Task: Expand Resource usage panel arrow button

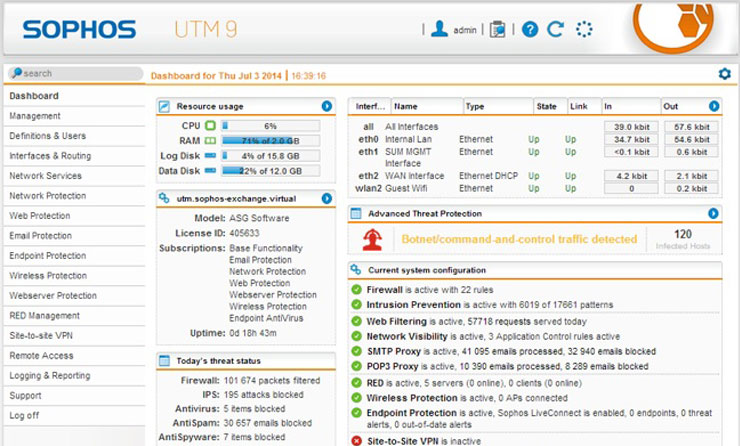Action: tap(327, 106)
